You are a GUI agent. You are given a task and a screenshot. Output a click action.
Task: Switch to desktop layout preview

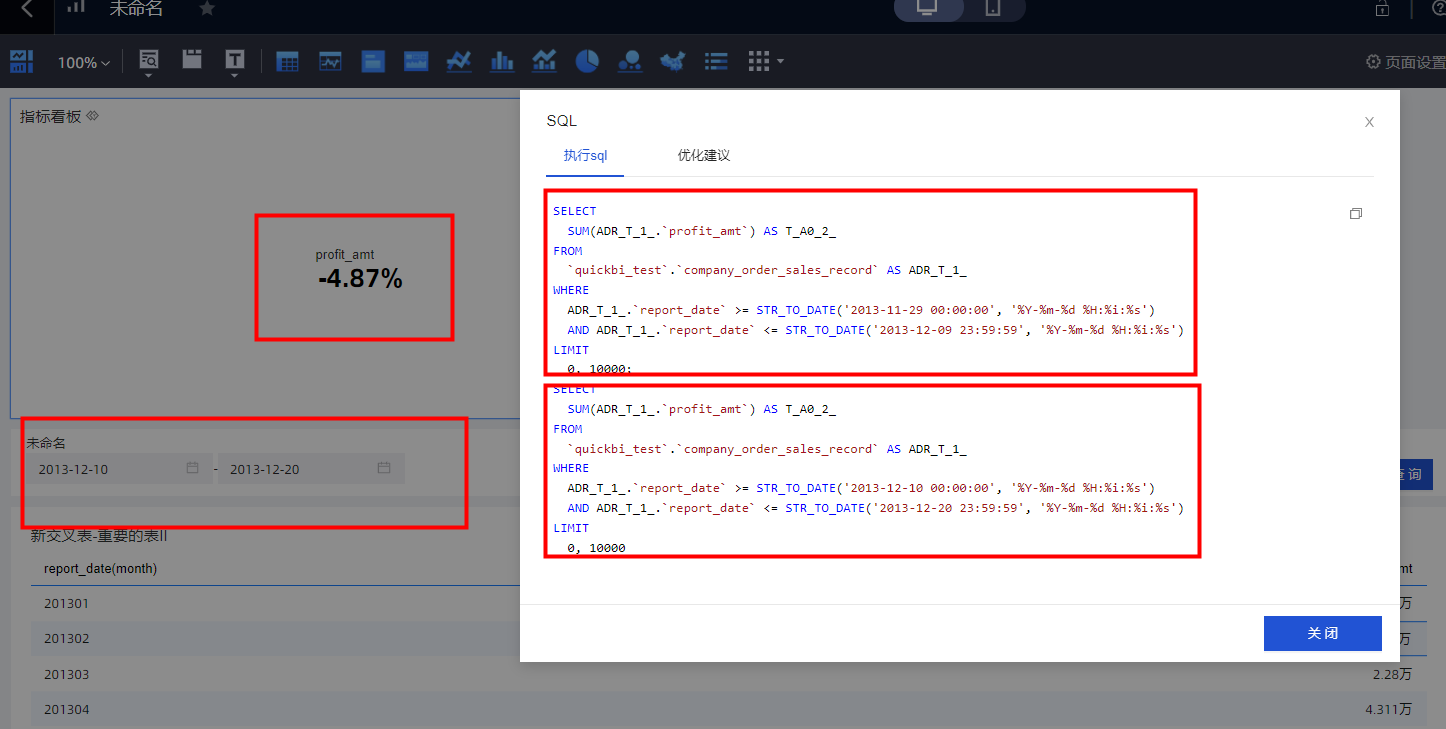(927, 9)
